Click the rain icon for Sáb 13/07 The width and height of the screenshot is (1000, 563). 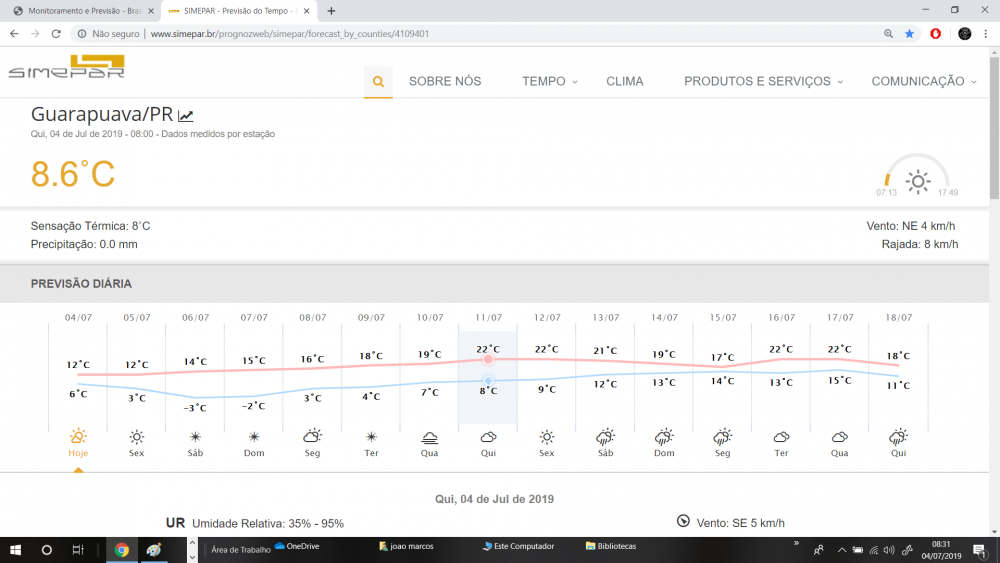(x=605, y=437)
